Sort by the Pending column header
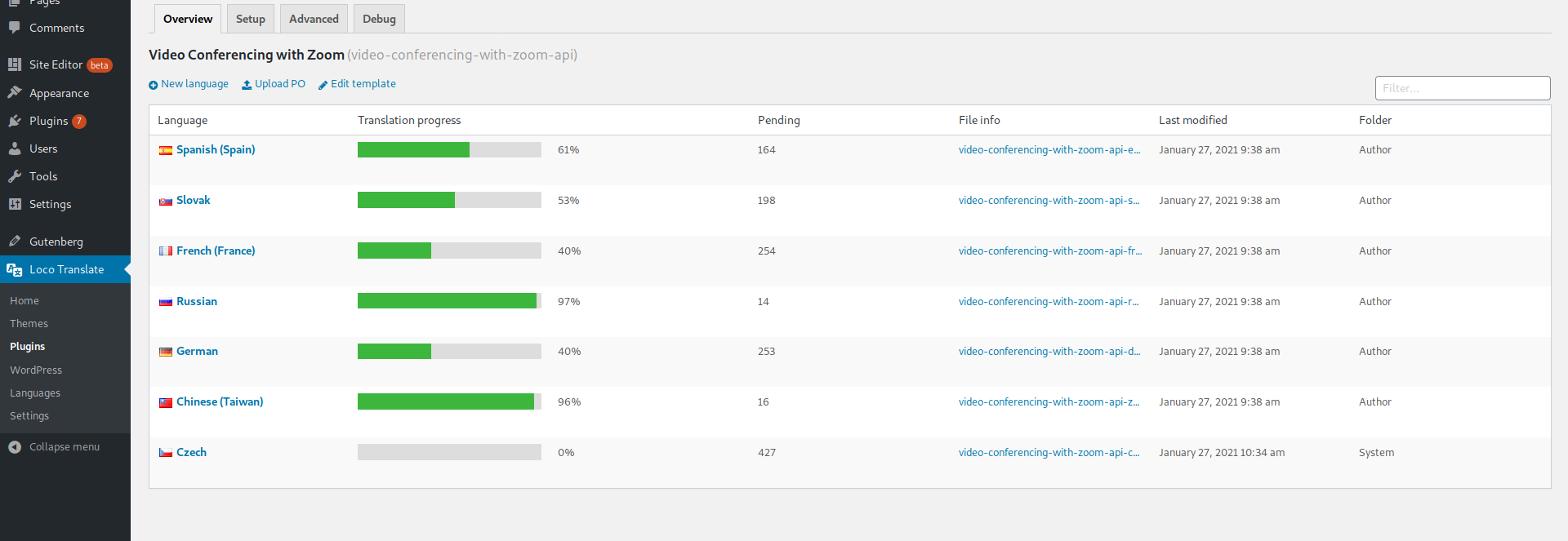This screenshot has width=1568, height=541. (x=779, y=121)
